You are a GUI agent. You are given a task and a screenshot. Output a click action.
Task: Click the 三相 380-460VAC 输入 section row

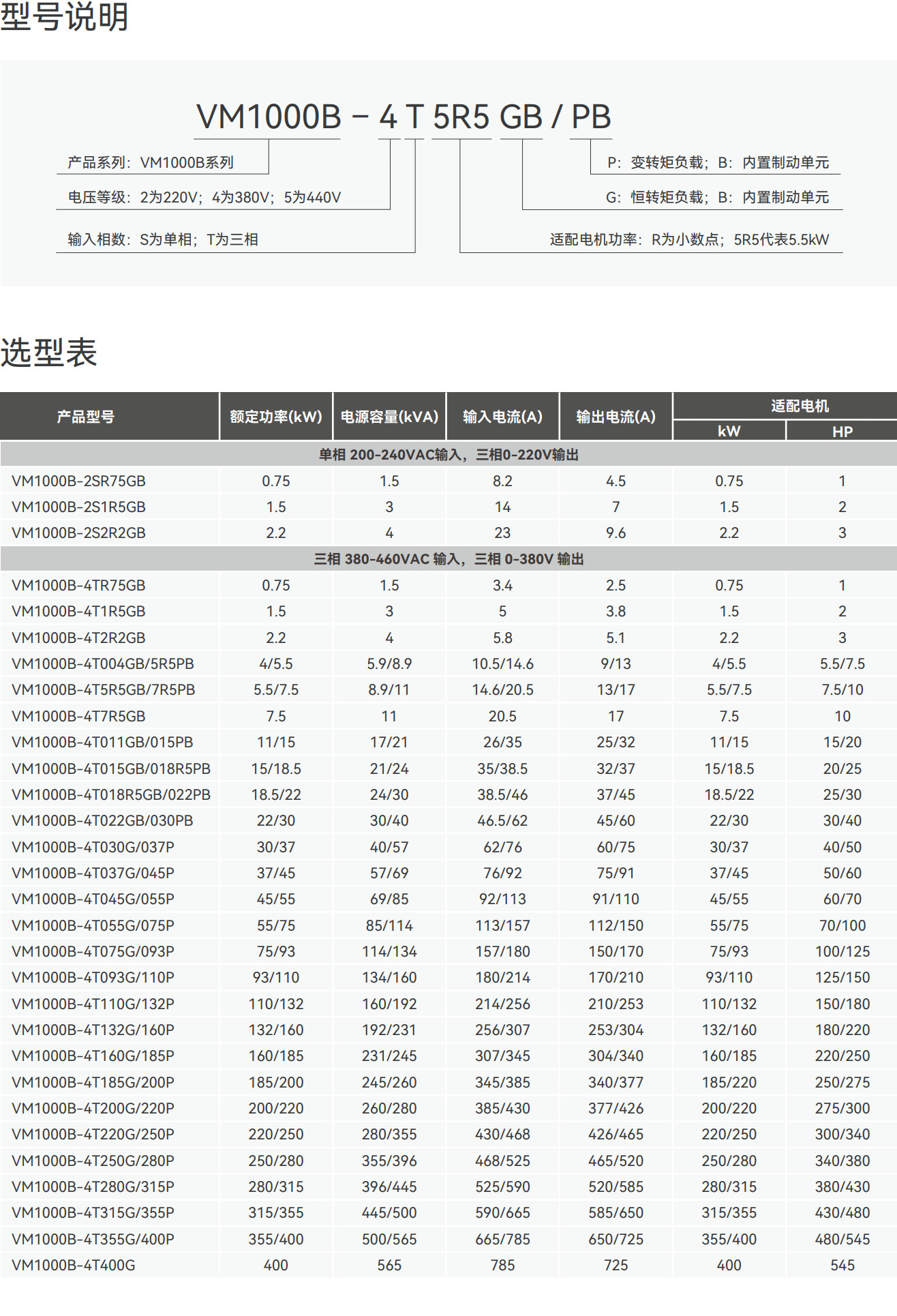coord(448,559)
